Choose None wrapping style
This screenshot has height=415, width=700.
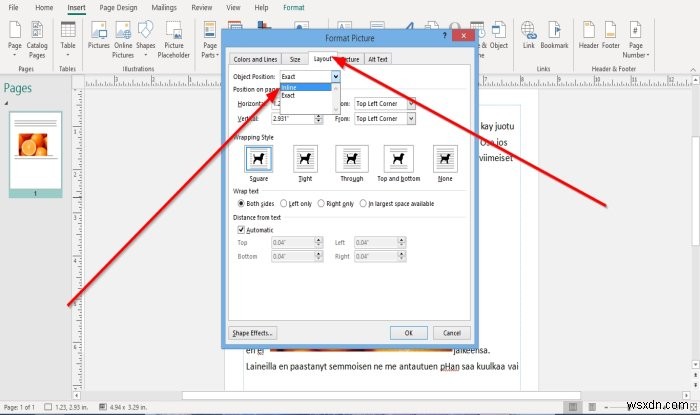445,159
